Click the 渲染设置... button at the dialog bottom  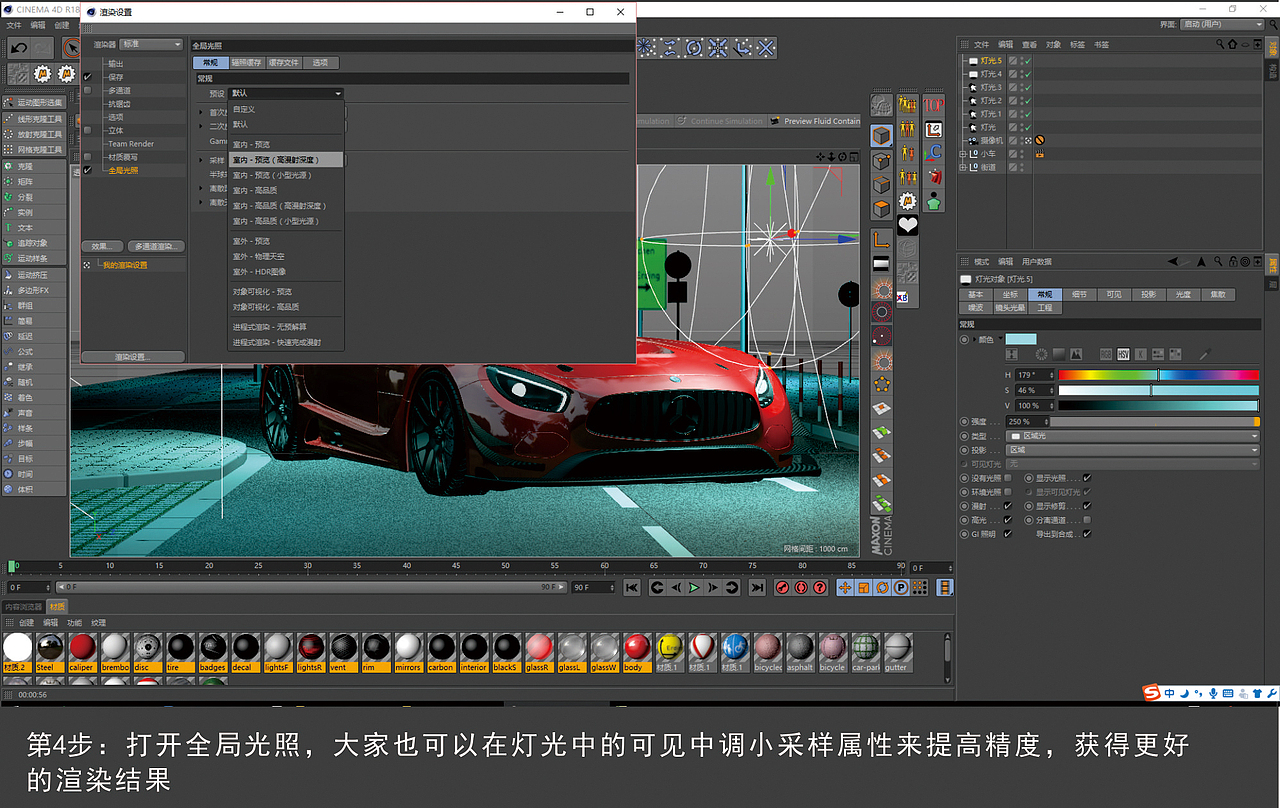(x=133, y=357)
